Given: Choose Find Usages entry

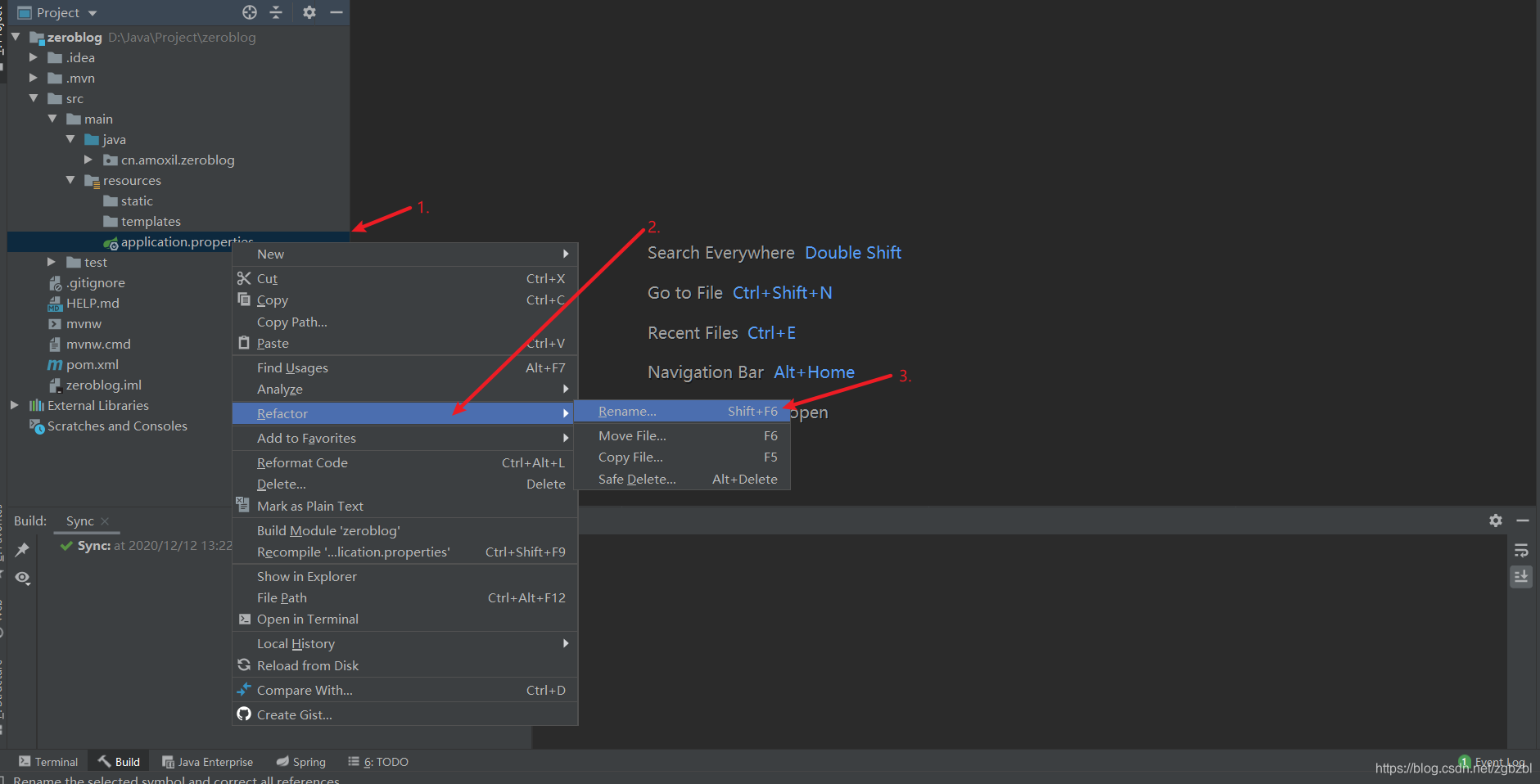Looking at the screenshot, I should coord(405,367).
